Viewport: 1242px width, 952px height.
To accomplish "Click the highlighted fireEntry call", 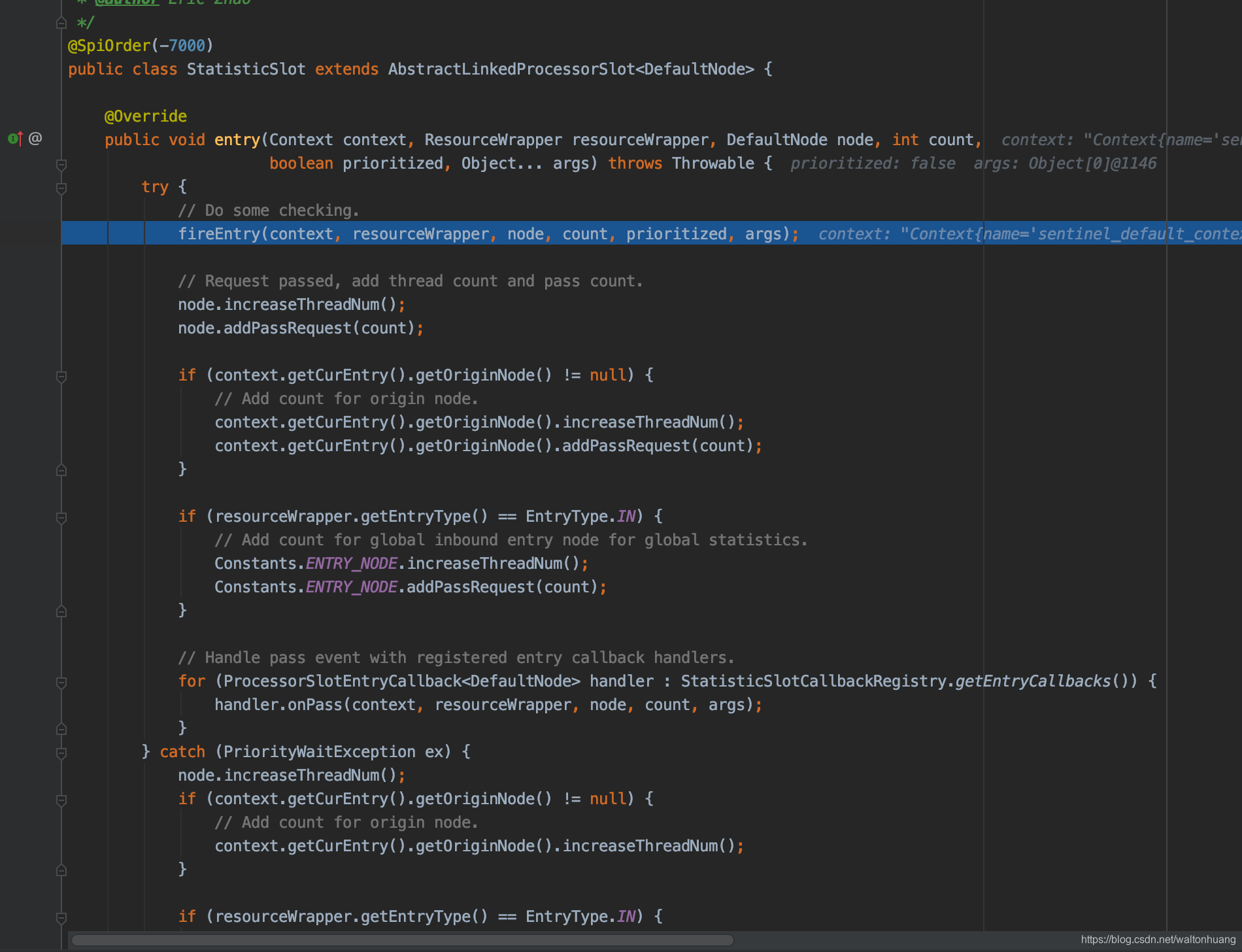I will 488,234.
